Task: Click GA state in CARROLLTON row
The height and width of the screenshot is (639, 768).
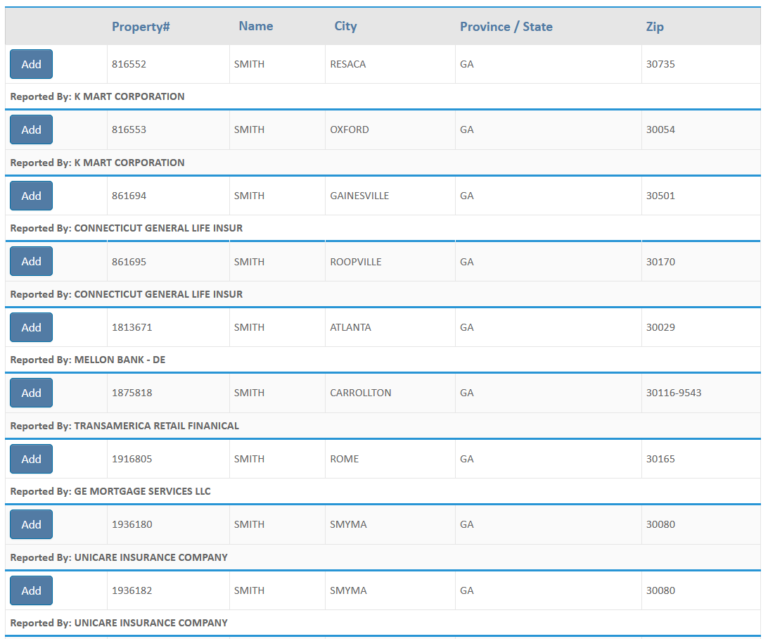Action: point(466,393)
